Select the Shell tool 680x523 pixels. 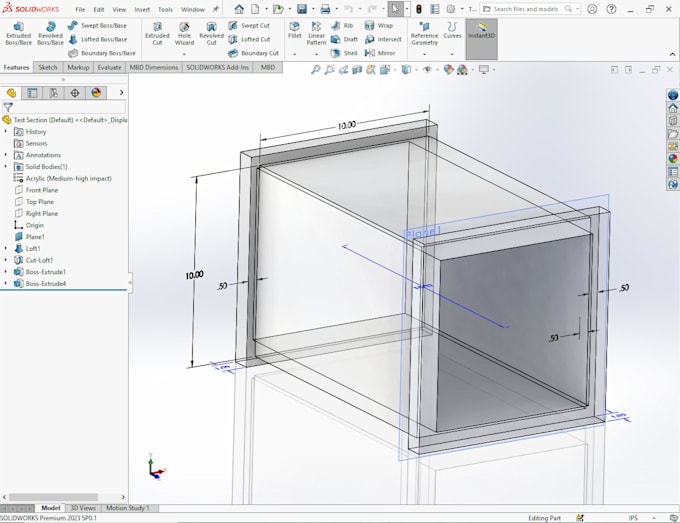344,53
